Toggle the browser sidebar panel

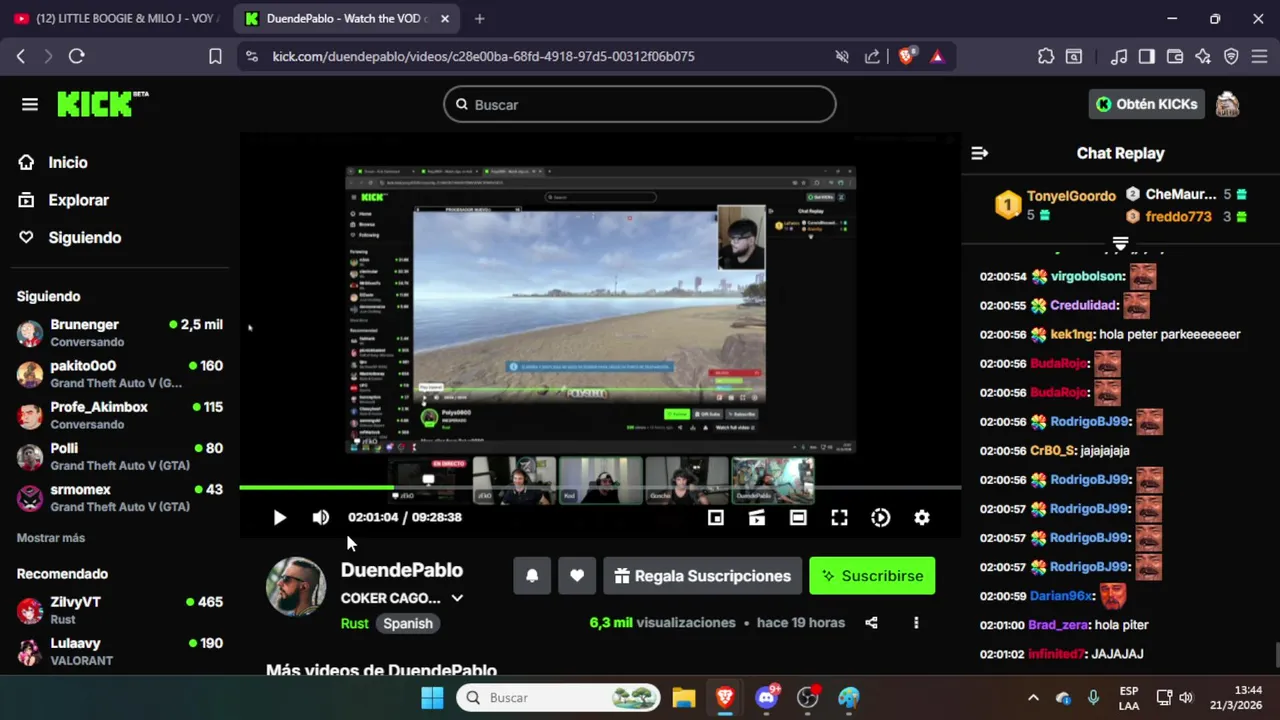(x=1147, y=57)
